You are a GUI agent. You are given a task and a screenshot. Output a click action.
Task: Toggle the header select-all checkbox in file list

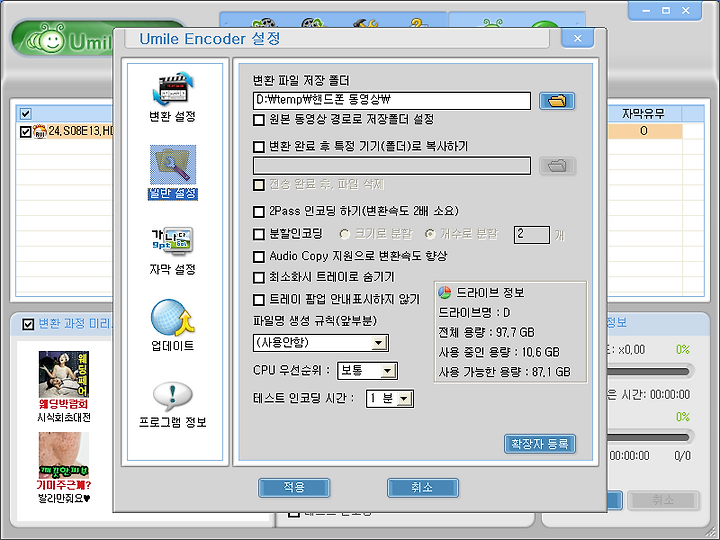click(26, 113)
